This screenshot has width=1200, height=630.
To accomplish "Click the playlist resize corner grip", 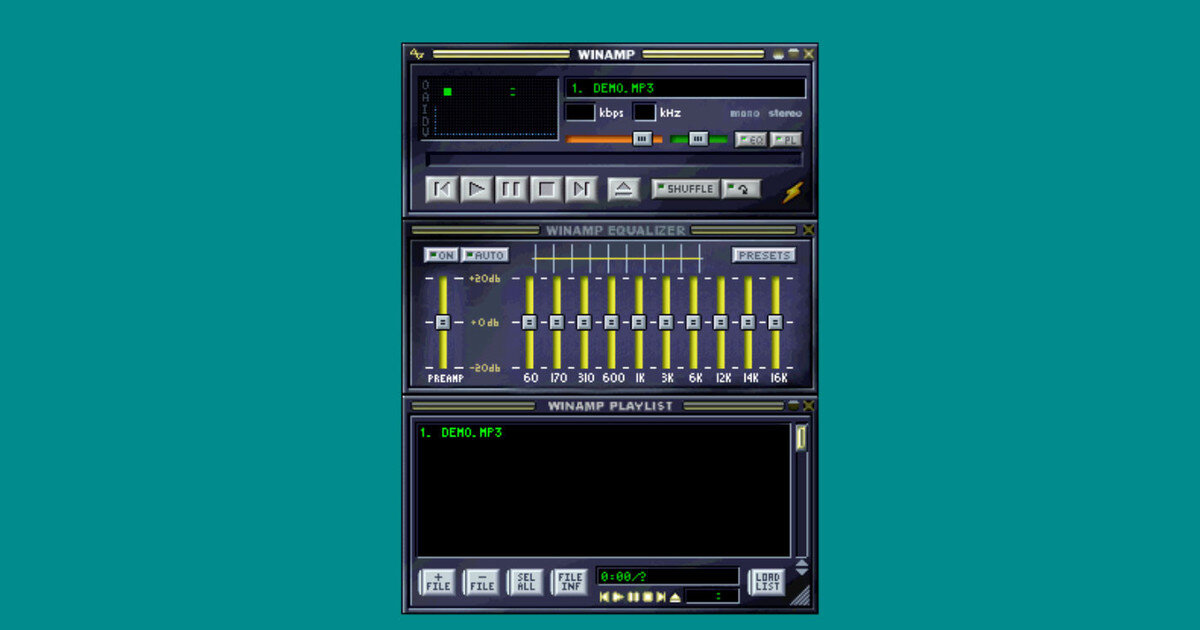I will [800, 596].
